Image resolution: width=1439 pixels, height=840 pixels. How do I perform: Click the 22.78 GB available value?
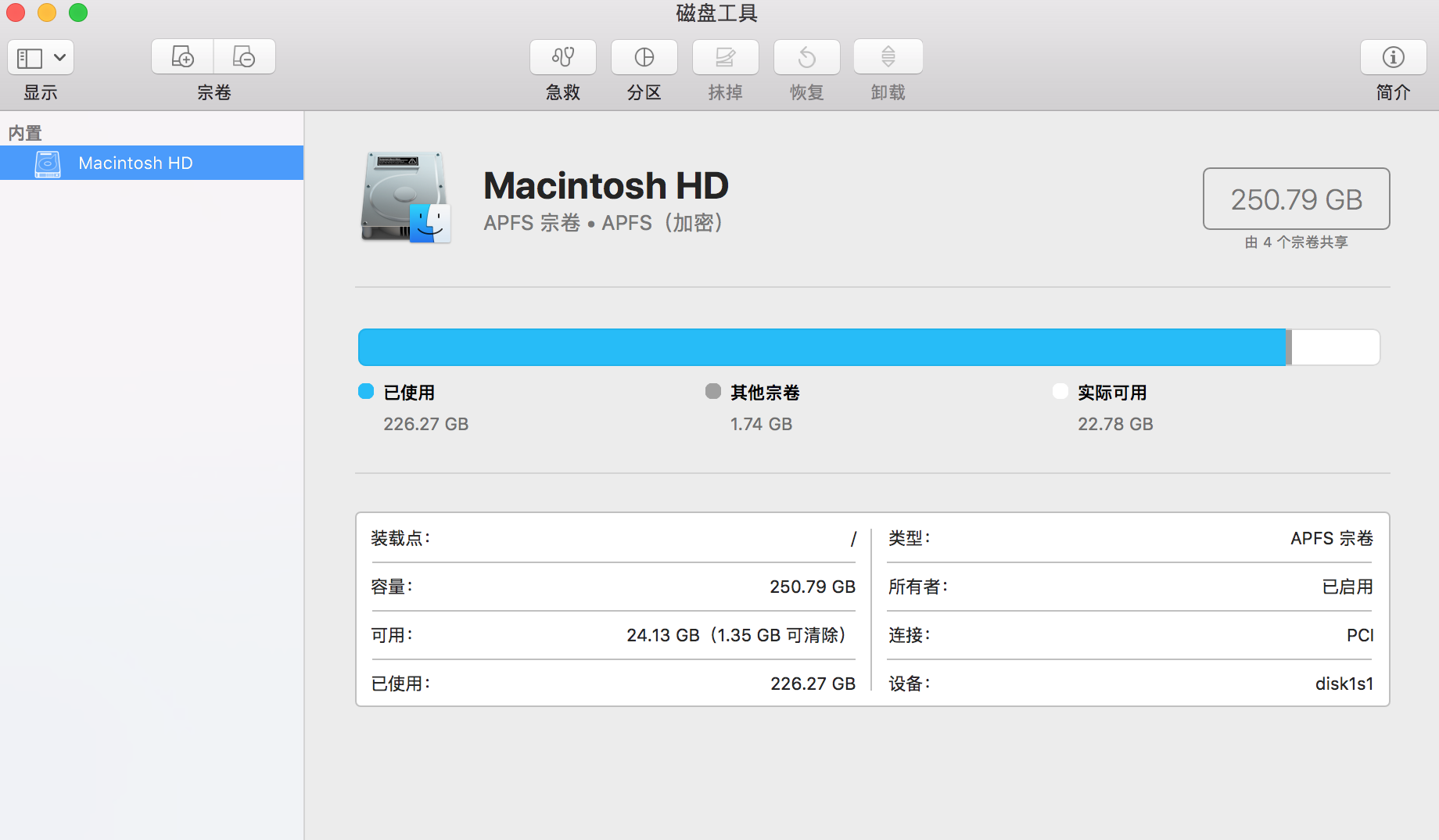(1115, 424)
